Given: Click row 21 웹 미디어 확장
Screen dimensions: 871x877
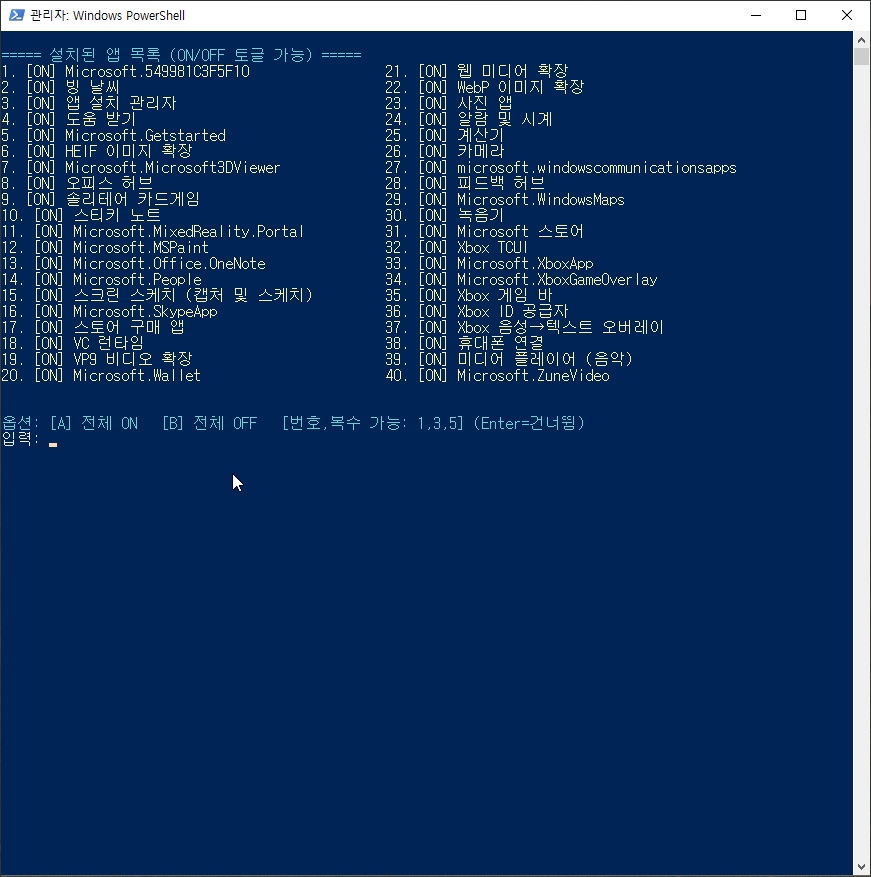Looking at the screenshot, I should pyautogui.click(x=477, y=72).
